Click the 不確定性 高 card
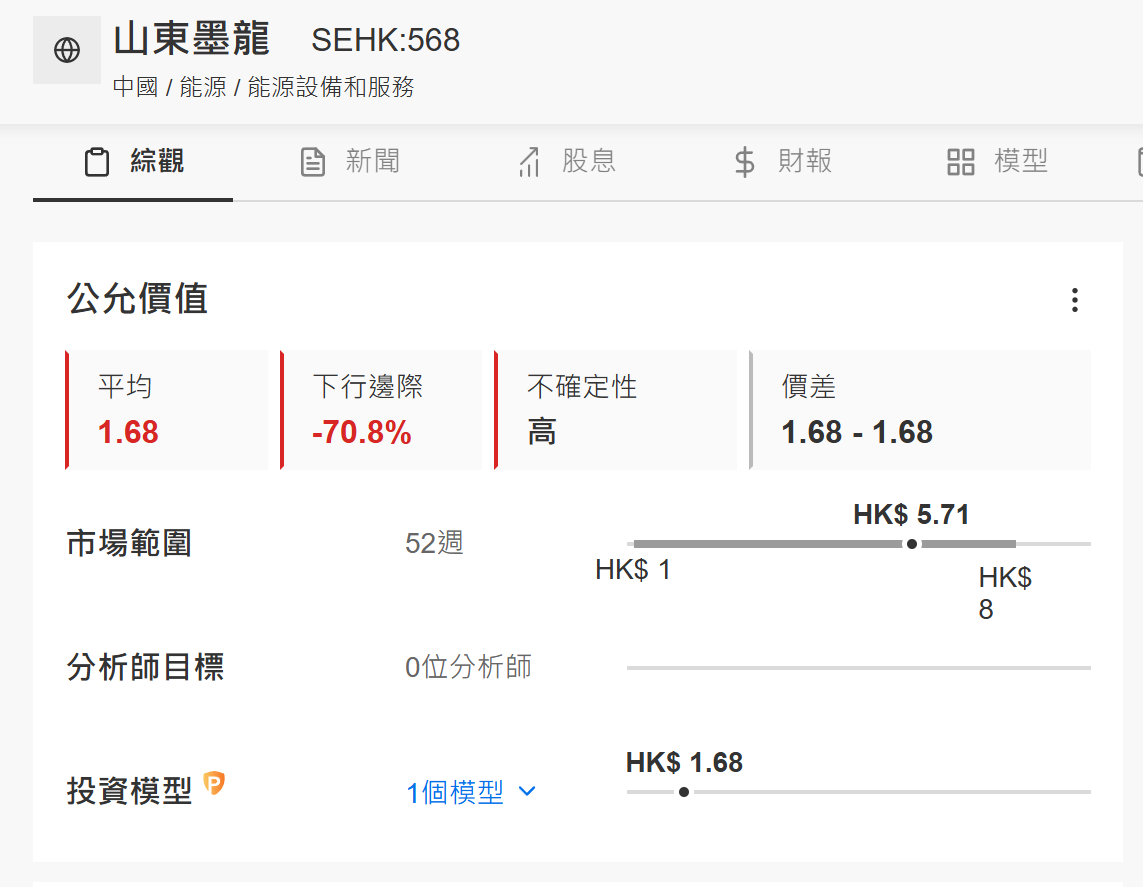This screenshot has height=887, width=1143. [x=616, y=410]
